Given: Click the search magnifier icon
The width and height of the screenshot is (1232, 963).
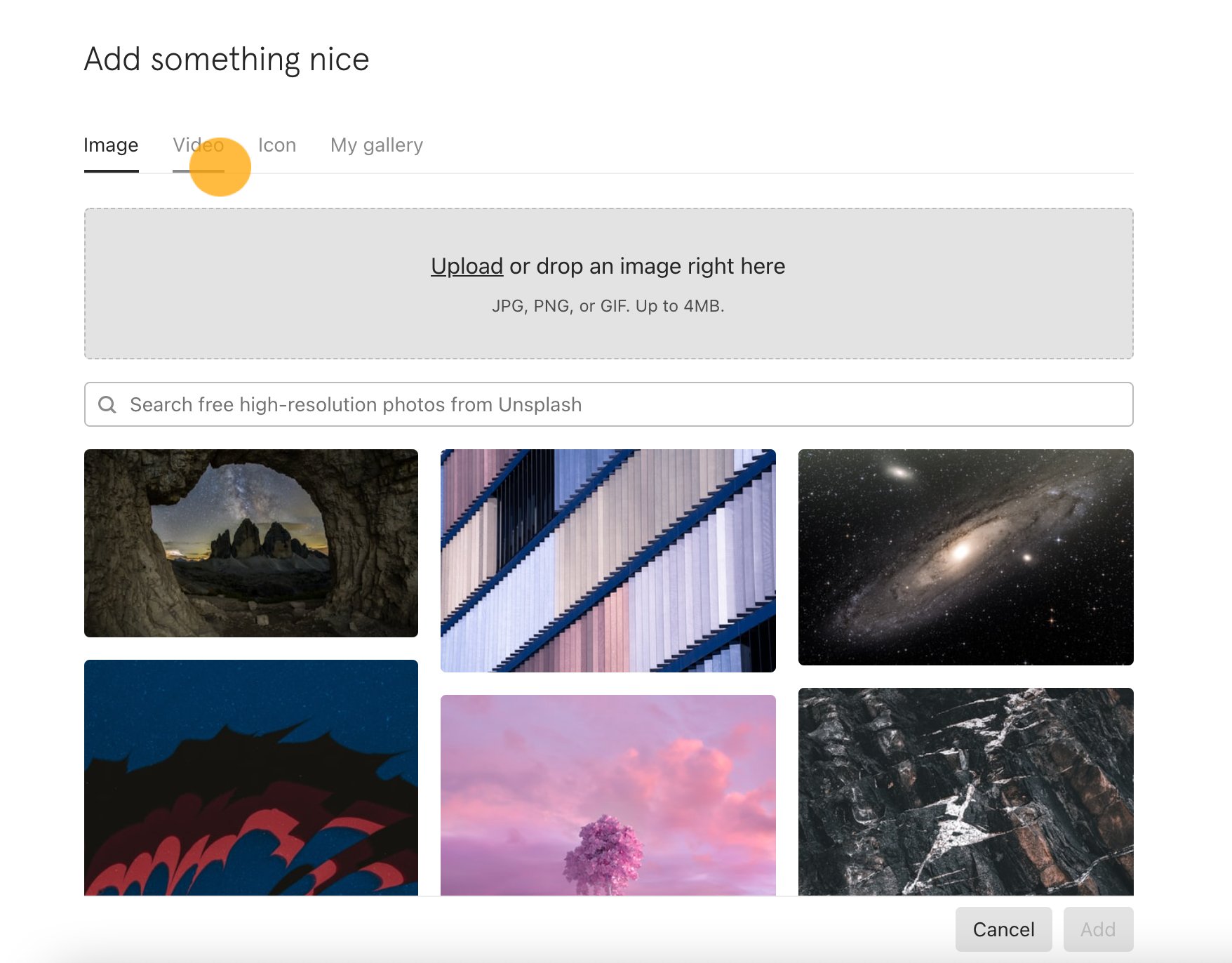Looking at the screenshot, I should (107, 404).
